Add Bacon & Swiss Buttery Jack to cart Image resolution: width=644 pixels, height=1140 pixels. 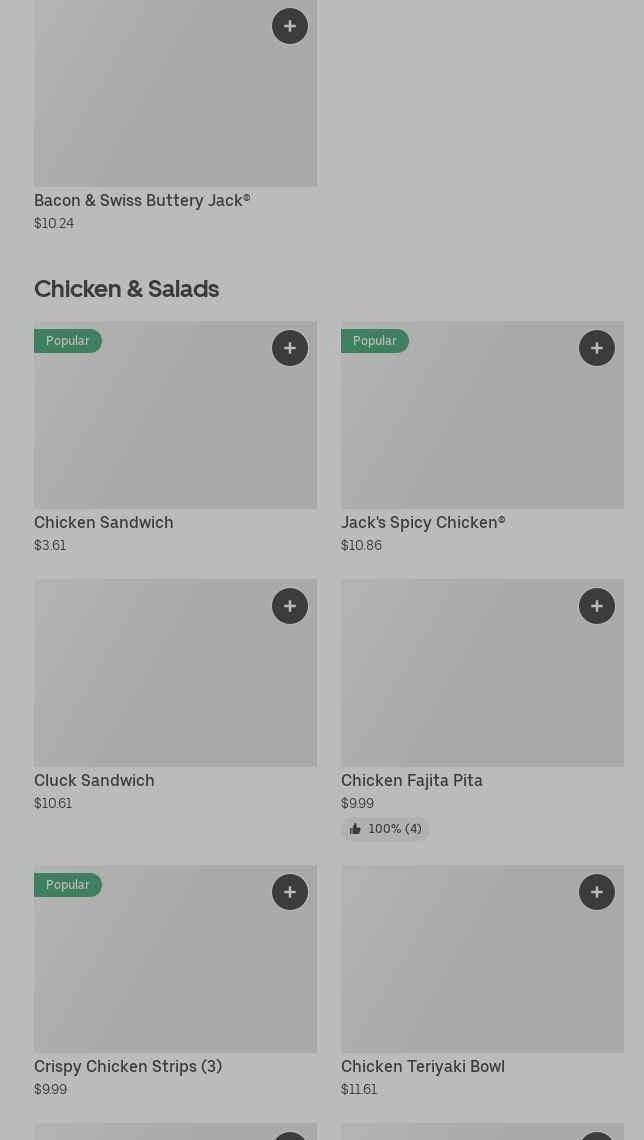click(290, 26)
